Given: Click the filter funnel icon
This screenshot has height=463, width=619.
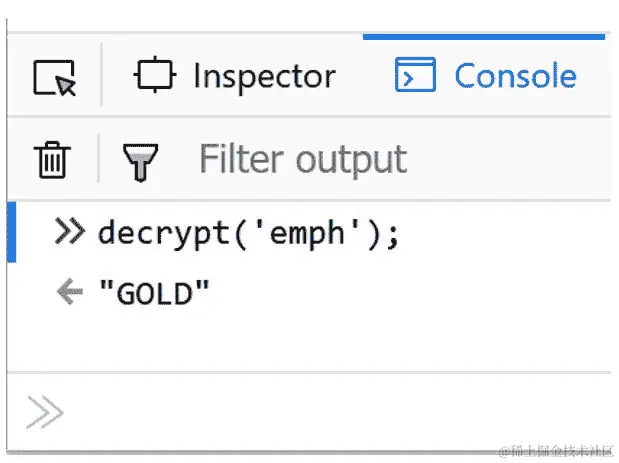Looking at the screenshot, I should 140,162.
